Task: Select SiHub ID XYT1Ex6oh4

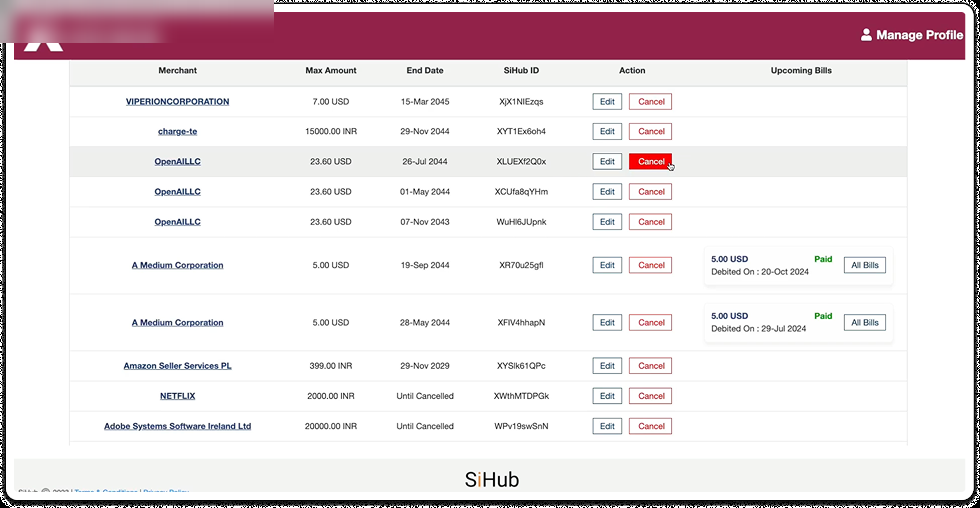Action: tap(521, 131)
